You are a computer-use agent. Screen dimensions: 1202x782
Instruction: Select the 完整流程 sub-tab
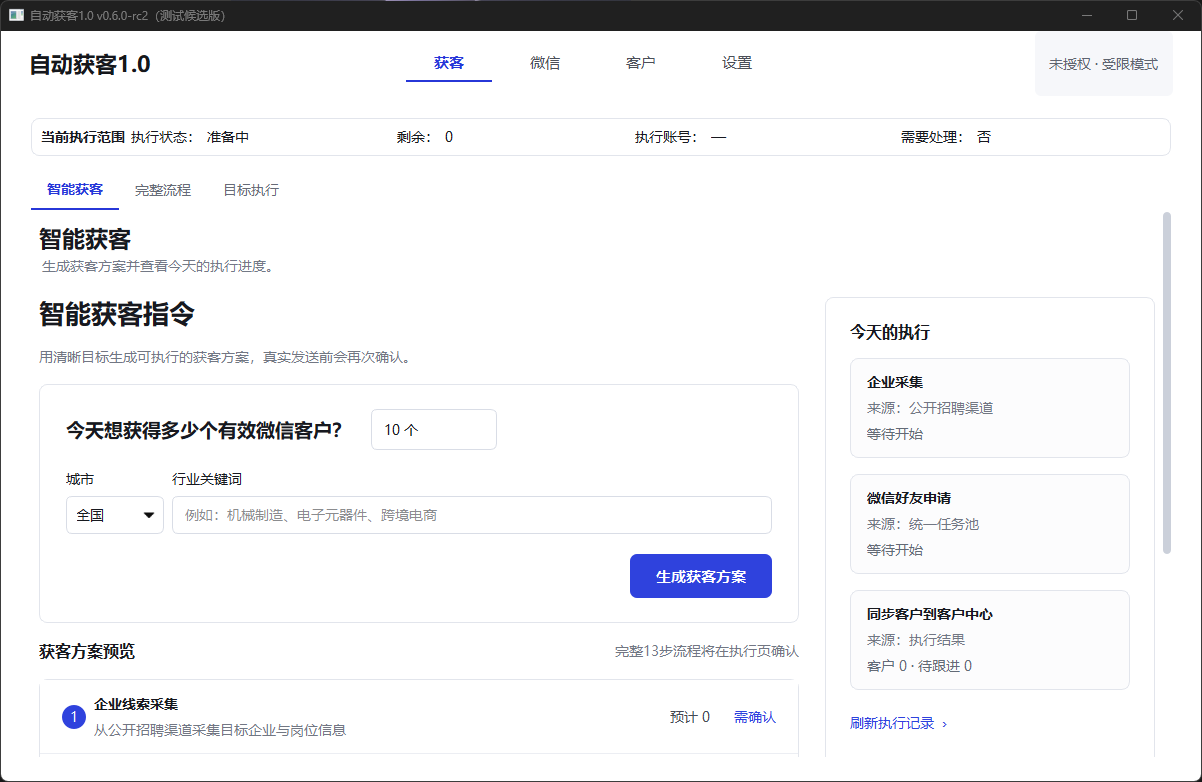(163, 189)
